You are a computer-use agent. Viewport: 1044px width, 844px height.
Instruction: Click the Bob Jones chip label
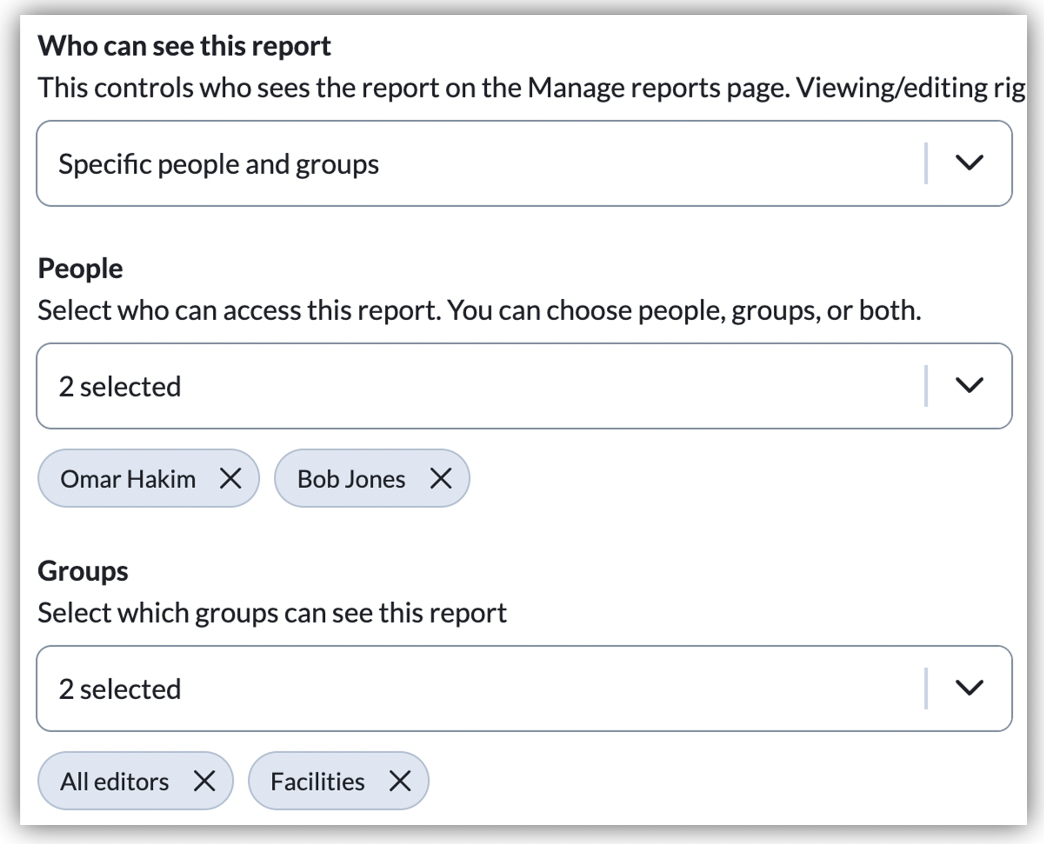tap(351, 479)
